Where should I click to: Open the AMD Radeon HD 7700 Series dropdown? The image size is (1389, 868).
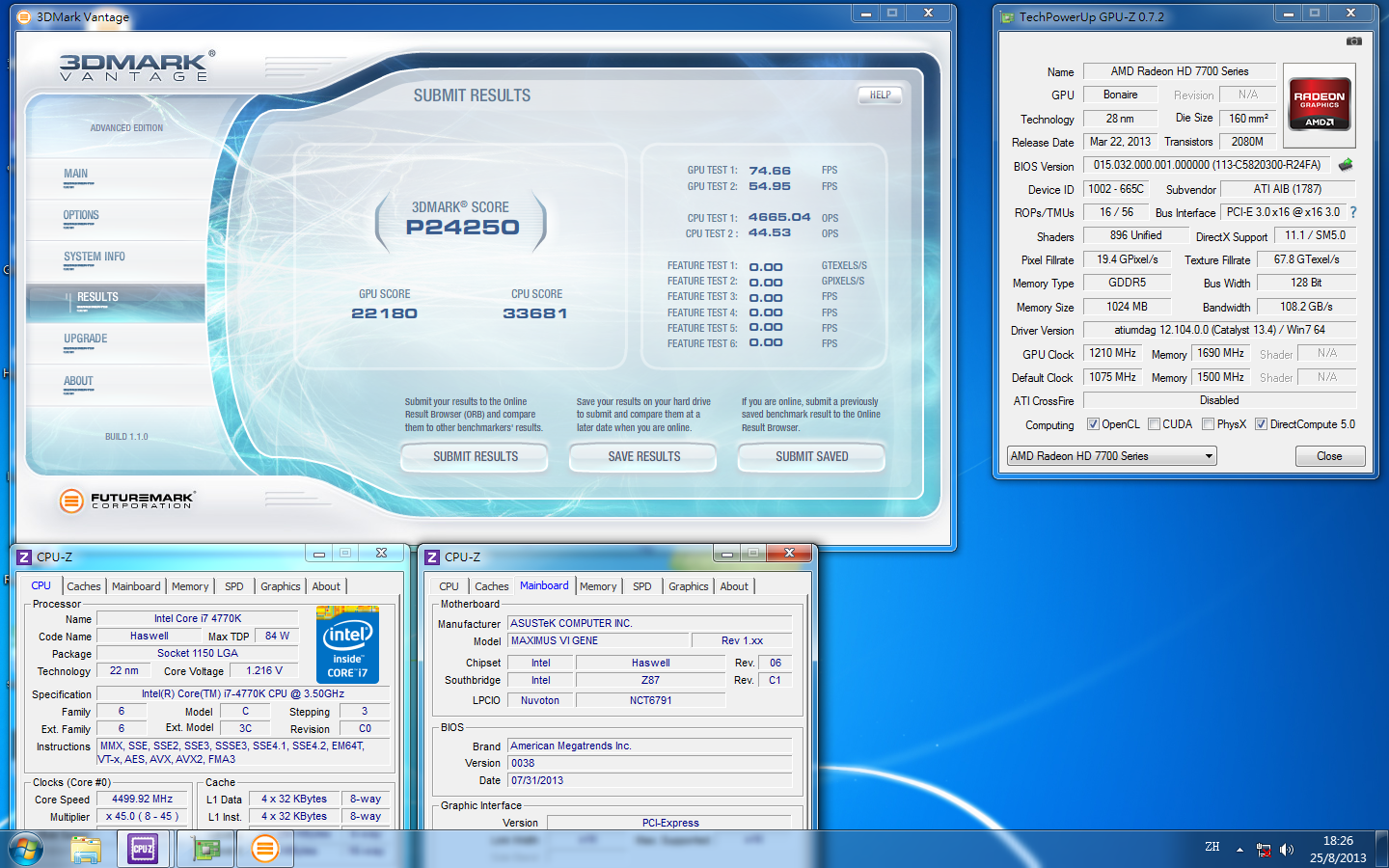point(1111,456)
